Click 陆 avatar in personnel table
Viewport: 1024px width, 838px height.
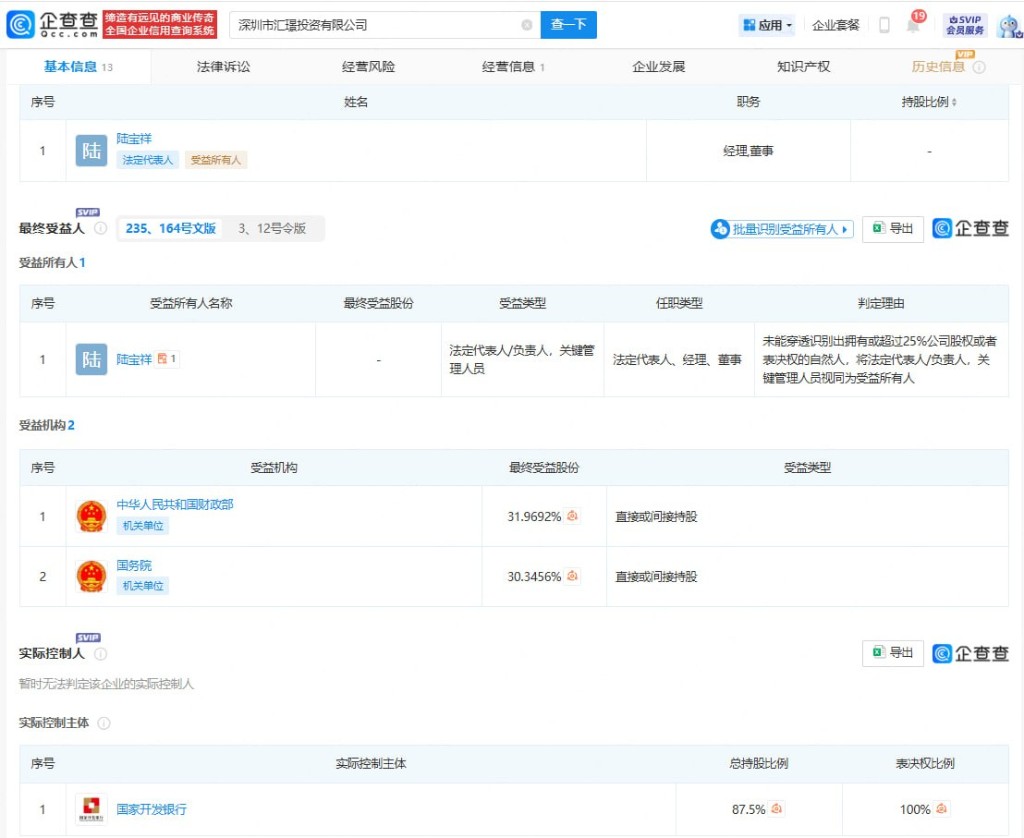click(x=91, y=150)
